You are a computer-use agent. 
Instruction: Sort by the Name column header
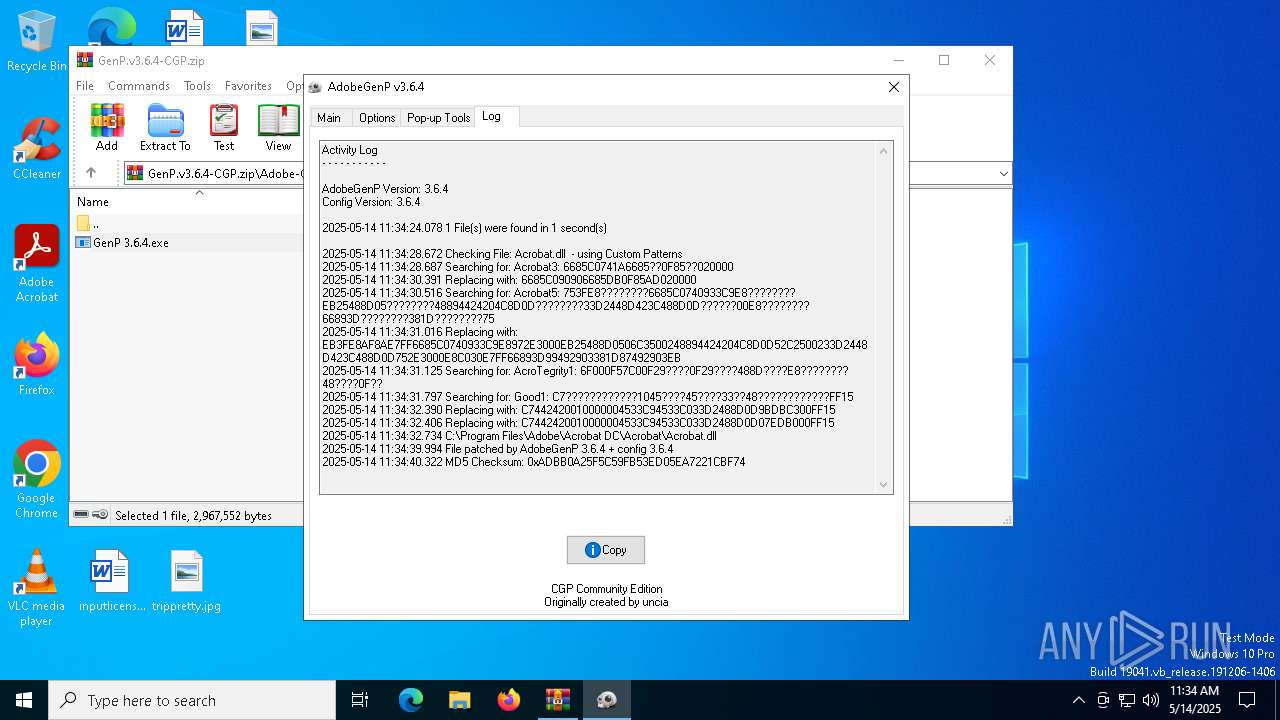93,201
